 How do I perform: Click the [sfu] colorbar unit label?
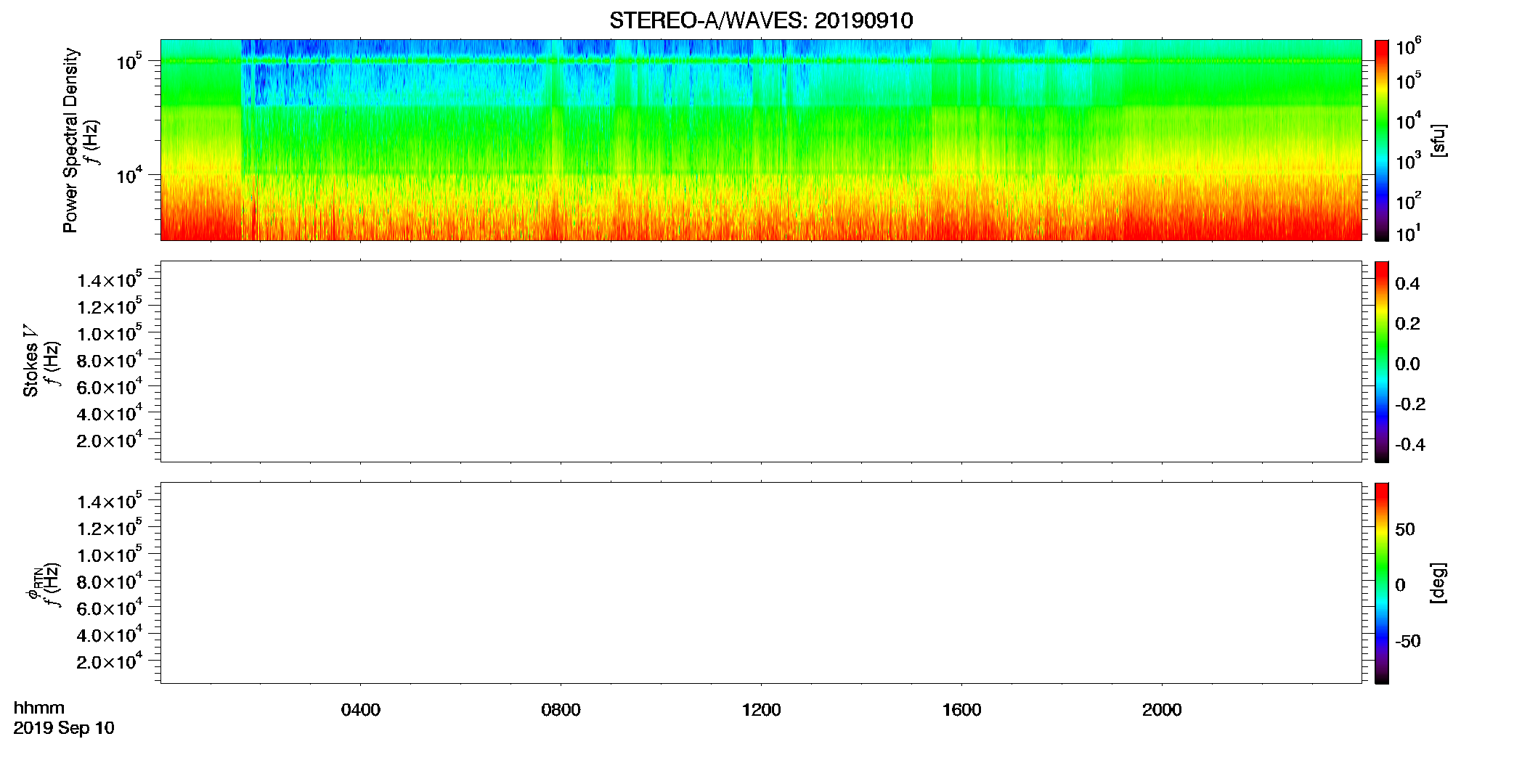pos(1438,140)
